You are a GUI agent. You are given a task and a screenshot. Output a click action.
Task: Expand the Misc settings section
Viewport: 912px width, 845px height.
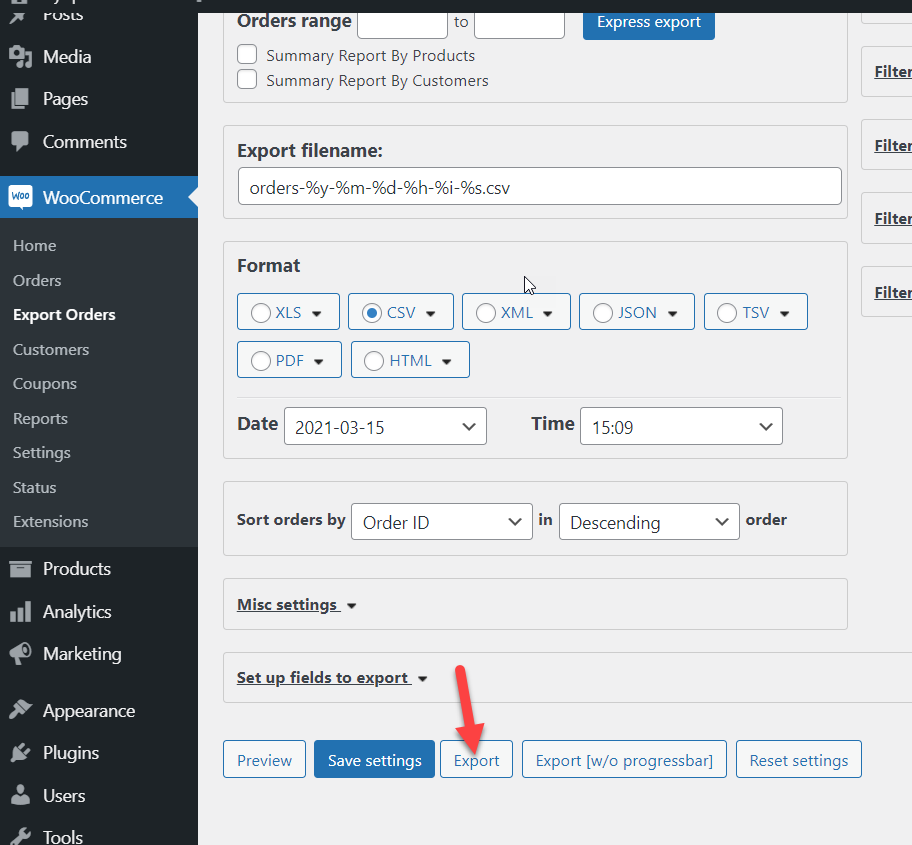pos(297,605)
